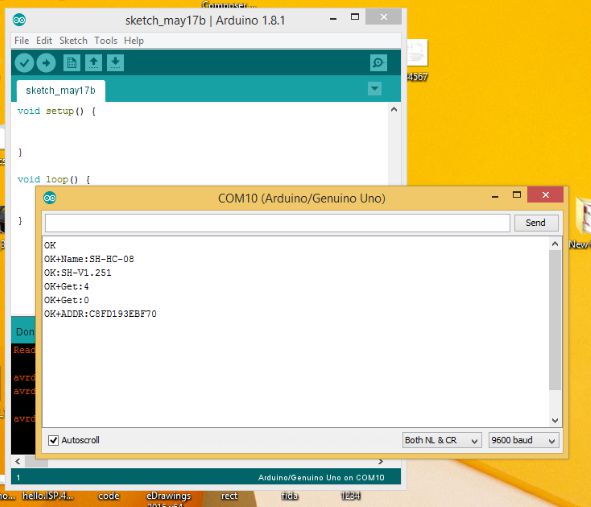Minimize the COM10 serial monitor window

pos(495,196)
